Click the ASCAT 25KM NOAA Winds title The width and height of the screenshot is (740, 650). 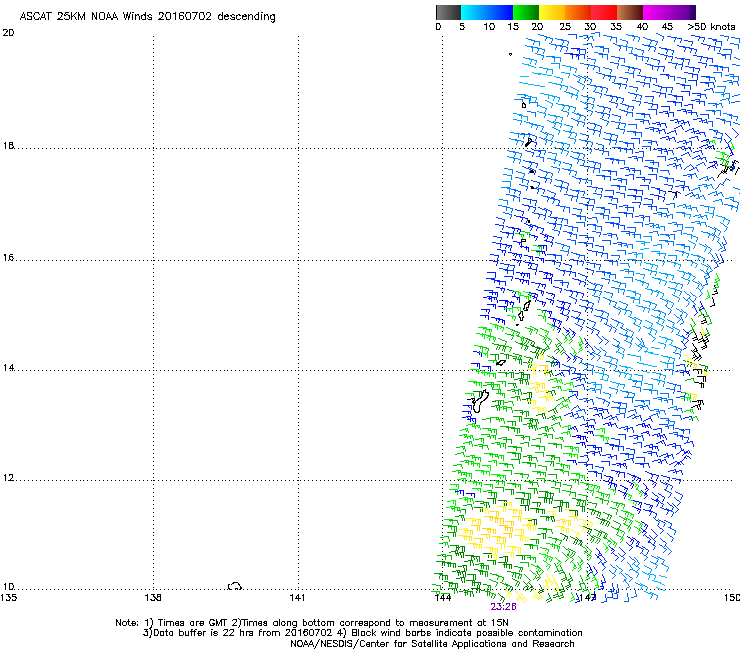(x=147, y=17)
